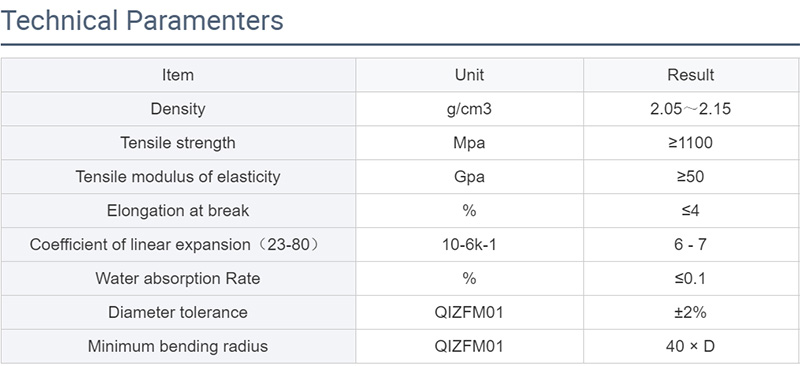Image resolution: width=800 pixels, height=366 pixels.
Task: Click the Water absorption Rate label
Action: (178, 278)
